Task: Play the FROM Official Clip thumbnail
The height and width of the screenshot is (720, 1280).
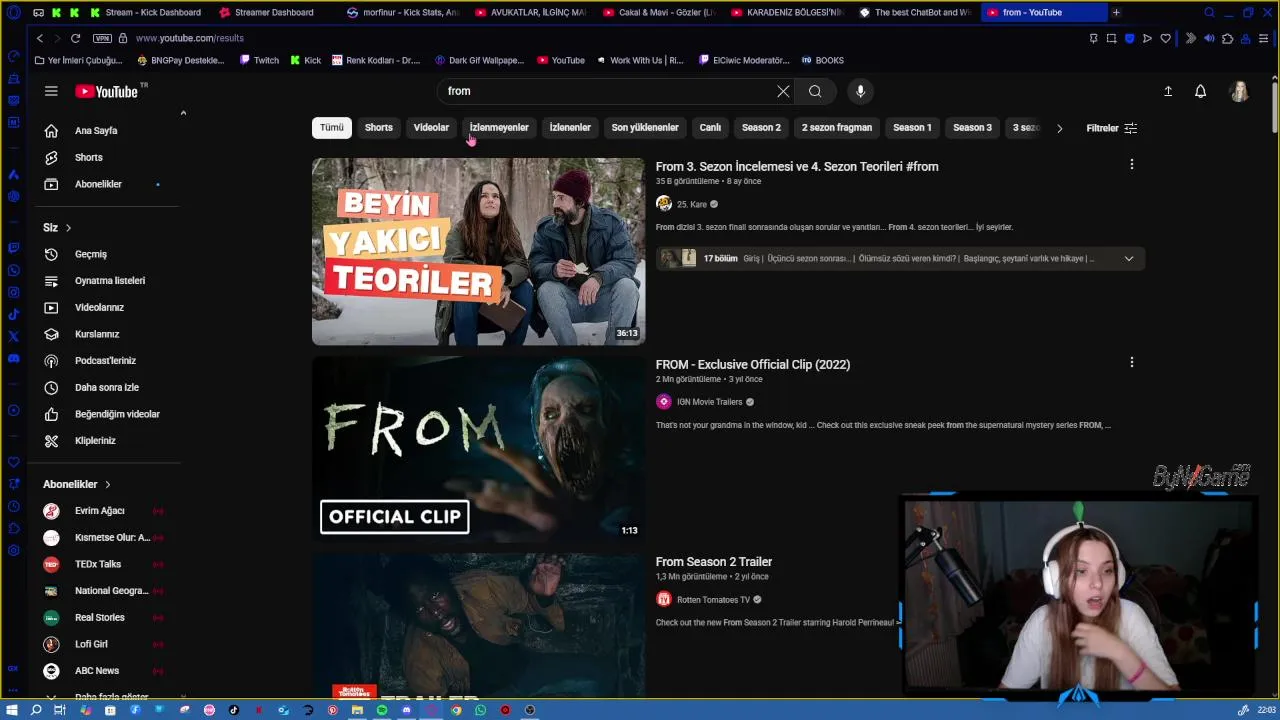Action: [x=478, y=449]
